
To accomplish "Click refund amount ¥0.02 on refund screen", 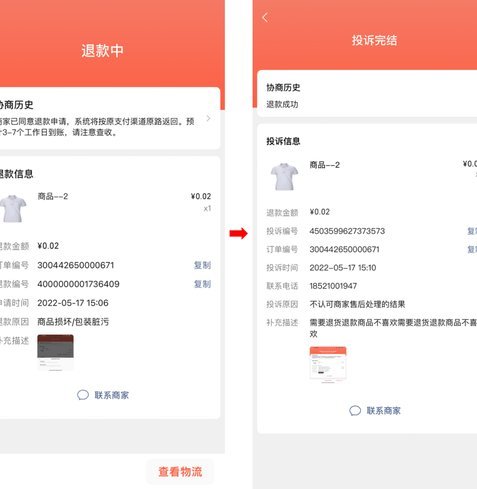I will (48, 246).
